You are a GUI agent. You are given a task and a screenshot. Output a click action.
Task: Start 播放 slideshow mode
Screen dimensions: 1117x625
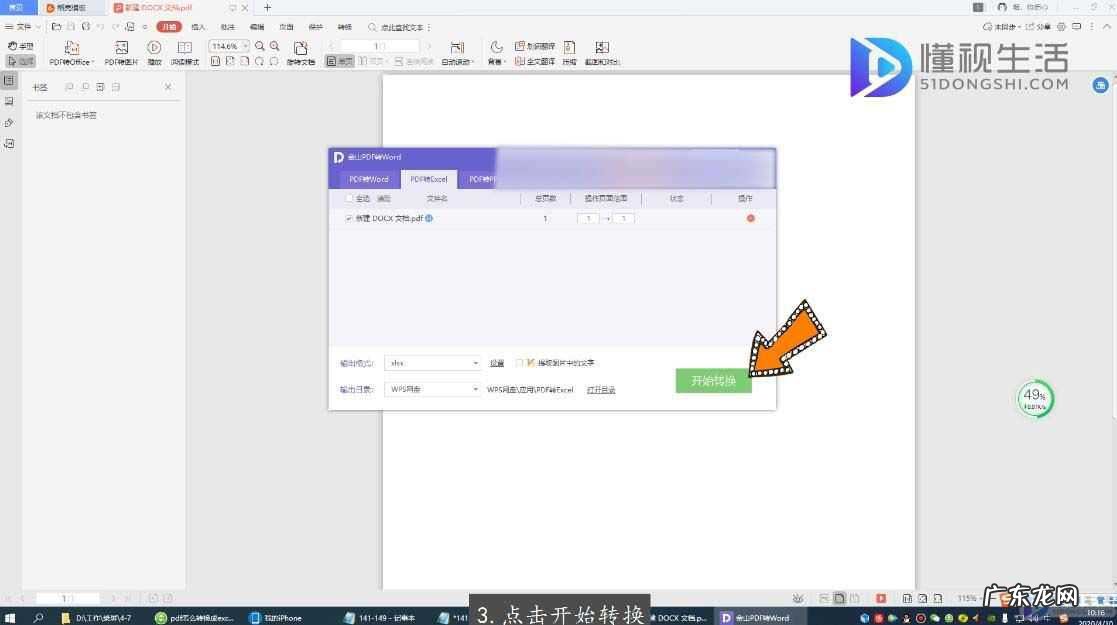[152, 52]
